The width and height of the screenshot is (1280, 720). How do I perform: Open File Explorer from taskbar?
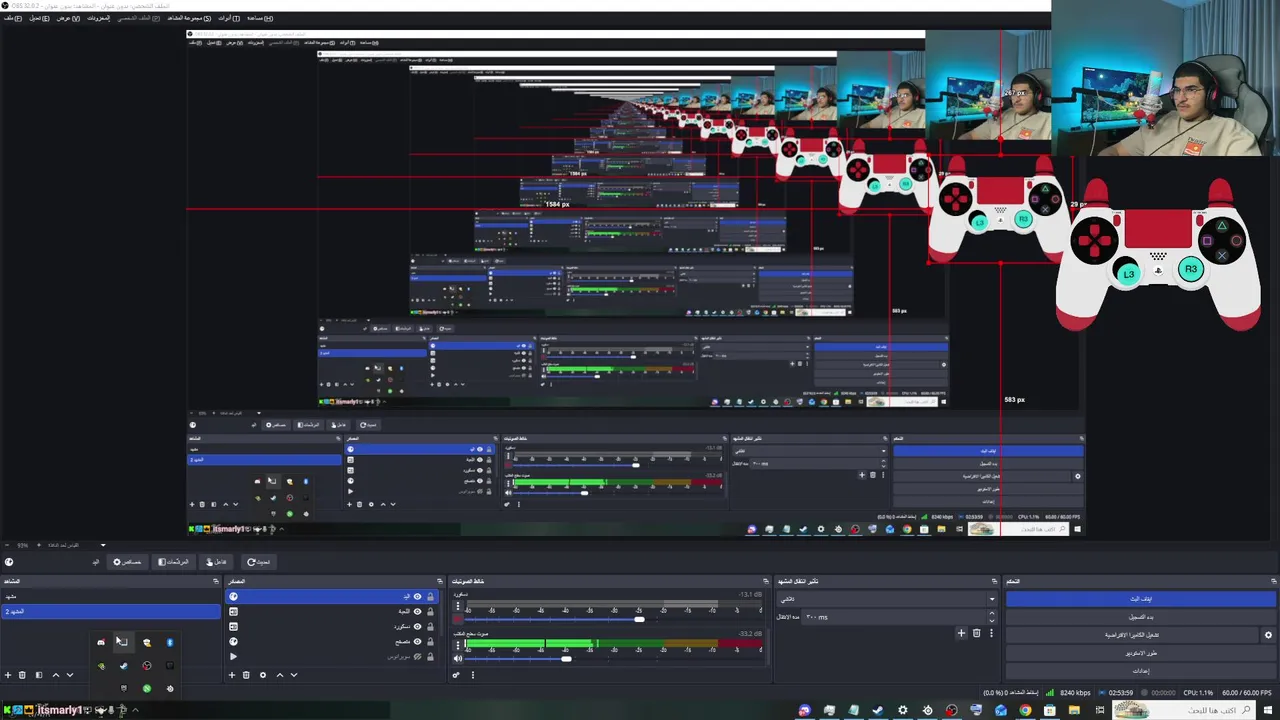(1074, 711)
